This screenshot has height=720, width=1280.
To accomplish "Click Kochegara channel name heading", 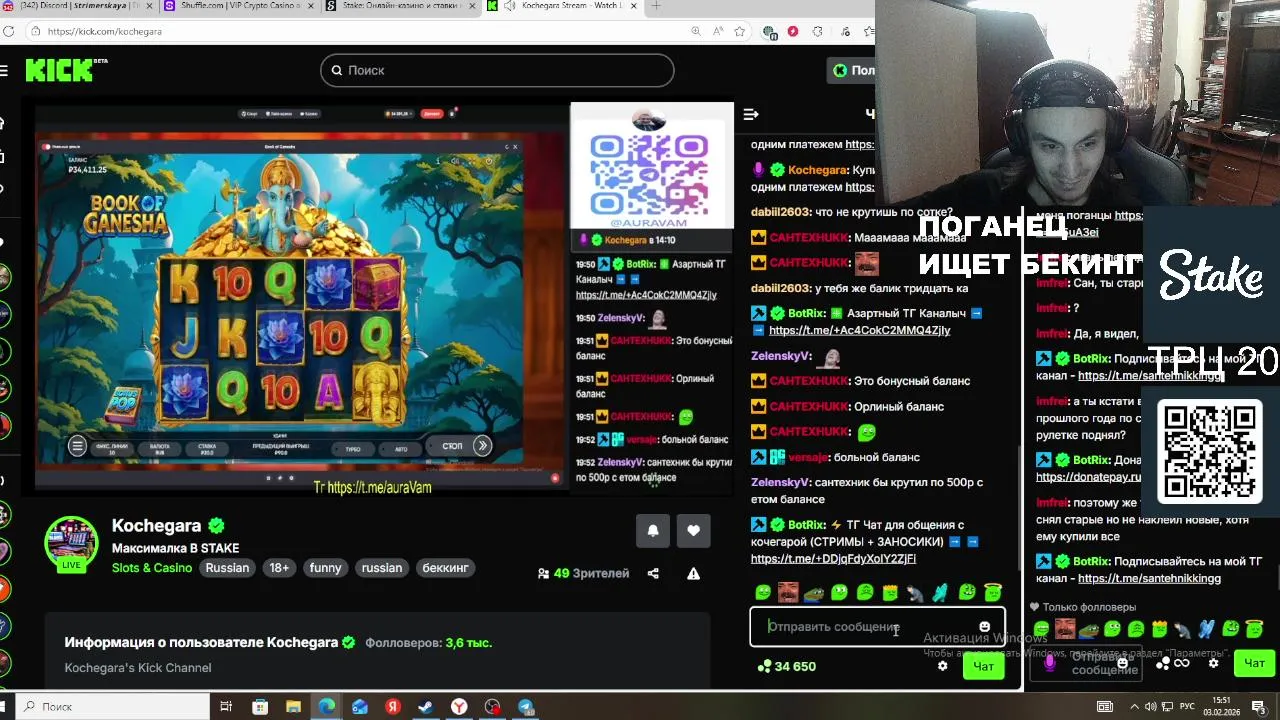I will [x=156, y=526].
